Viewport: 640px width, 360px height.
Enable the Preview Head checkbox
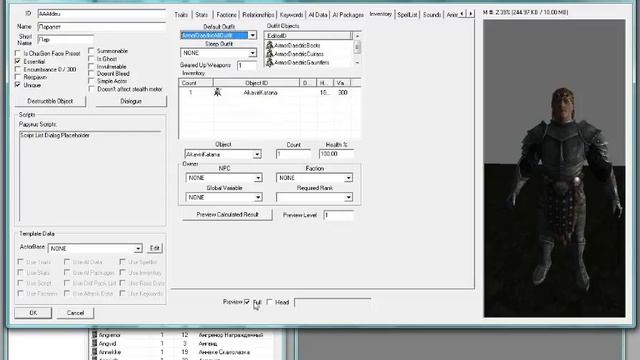click(269, 302)
